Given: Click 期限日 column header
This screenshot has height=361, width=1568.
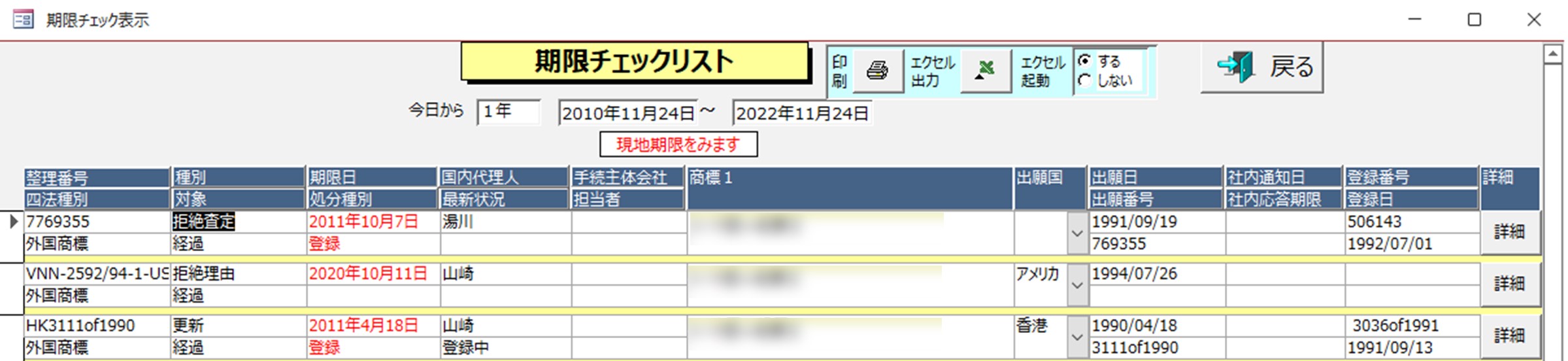Looking at the screenshot, I should (371, 177).
